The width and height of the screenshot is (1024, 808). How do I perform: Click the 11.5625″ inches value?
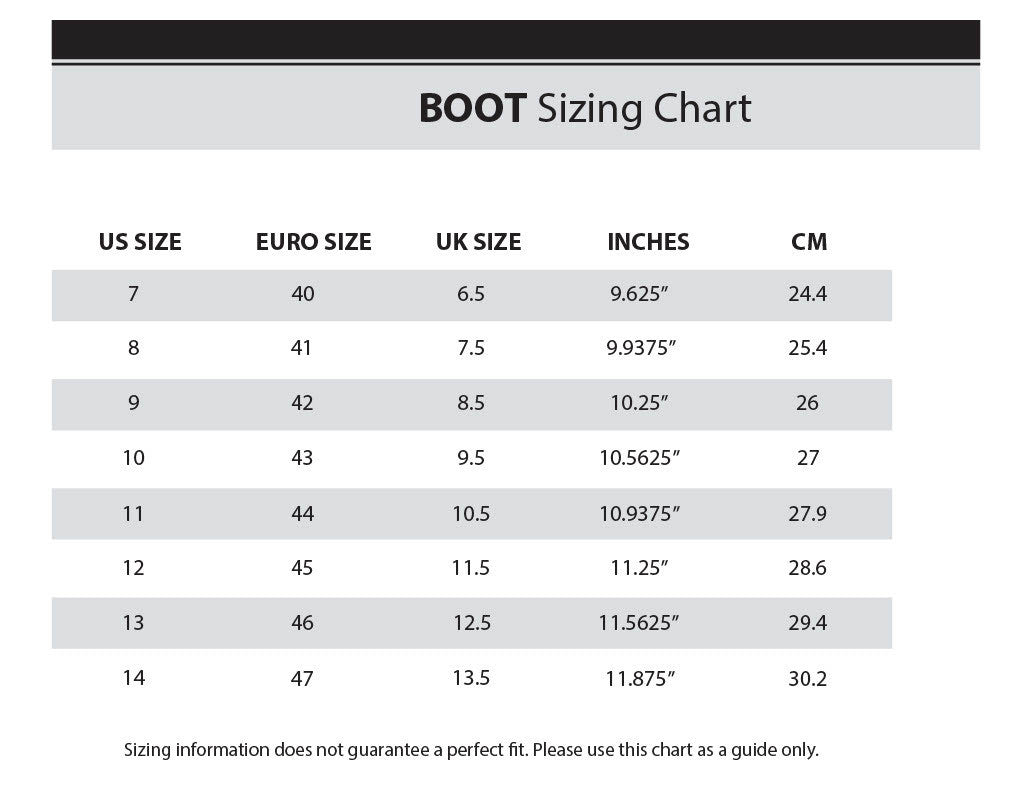640,623
